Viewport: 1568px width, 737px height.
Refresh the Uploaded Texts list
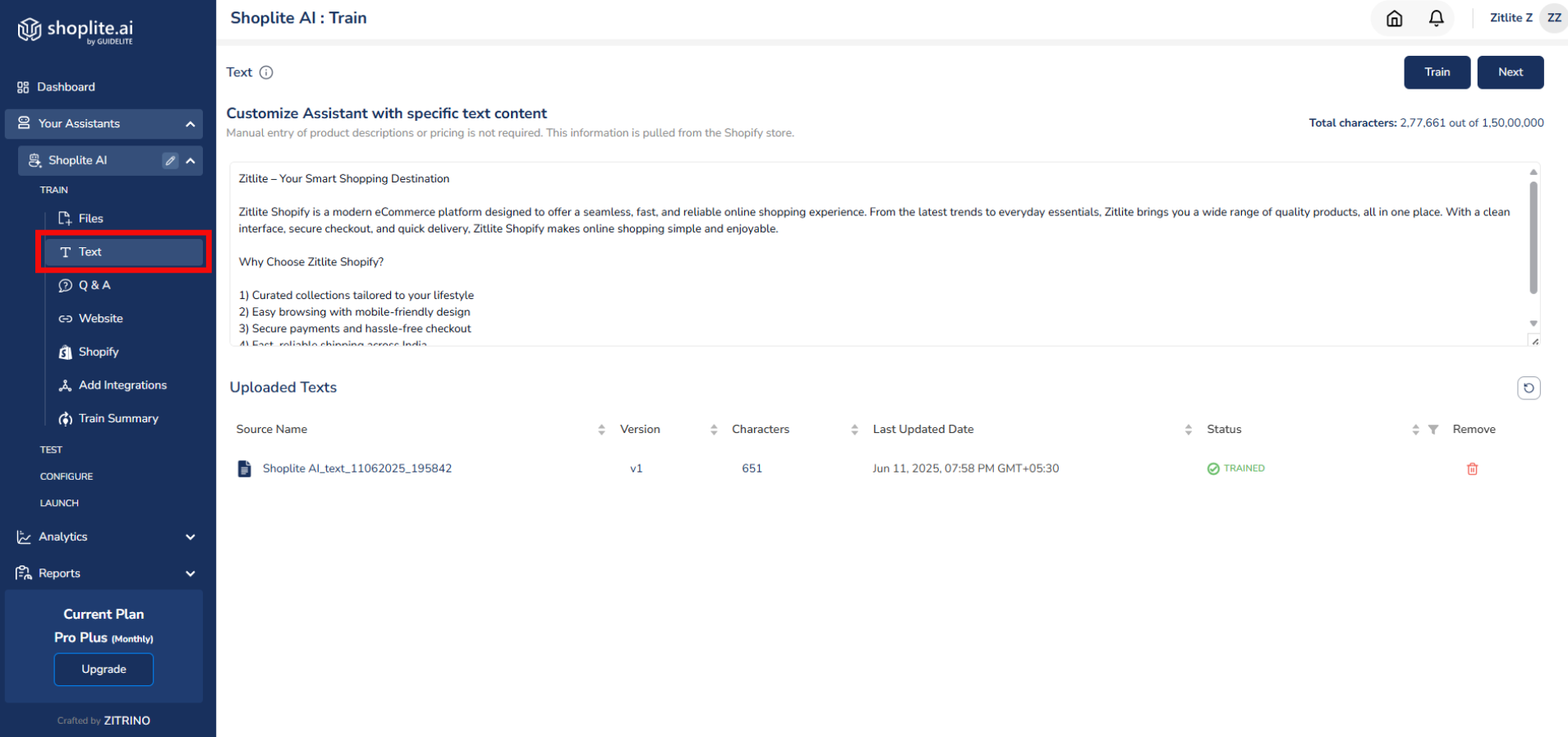1529,388
